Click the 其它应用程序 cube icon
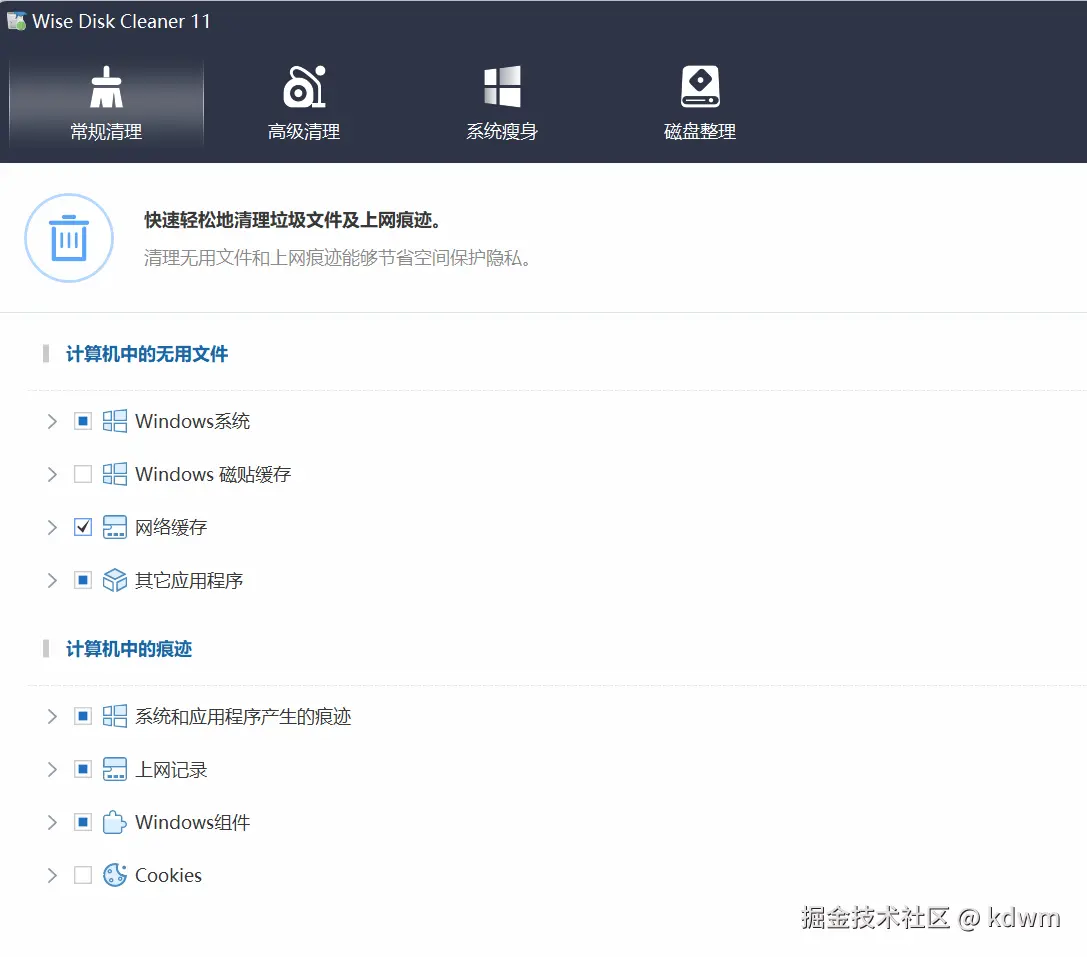The image size is (1087, 957). click(114, 580)
